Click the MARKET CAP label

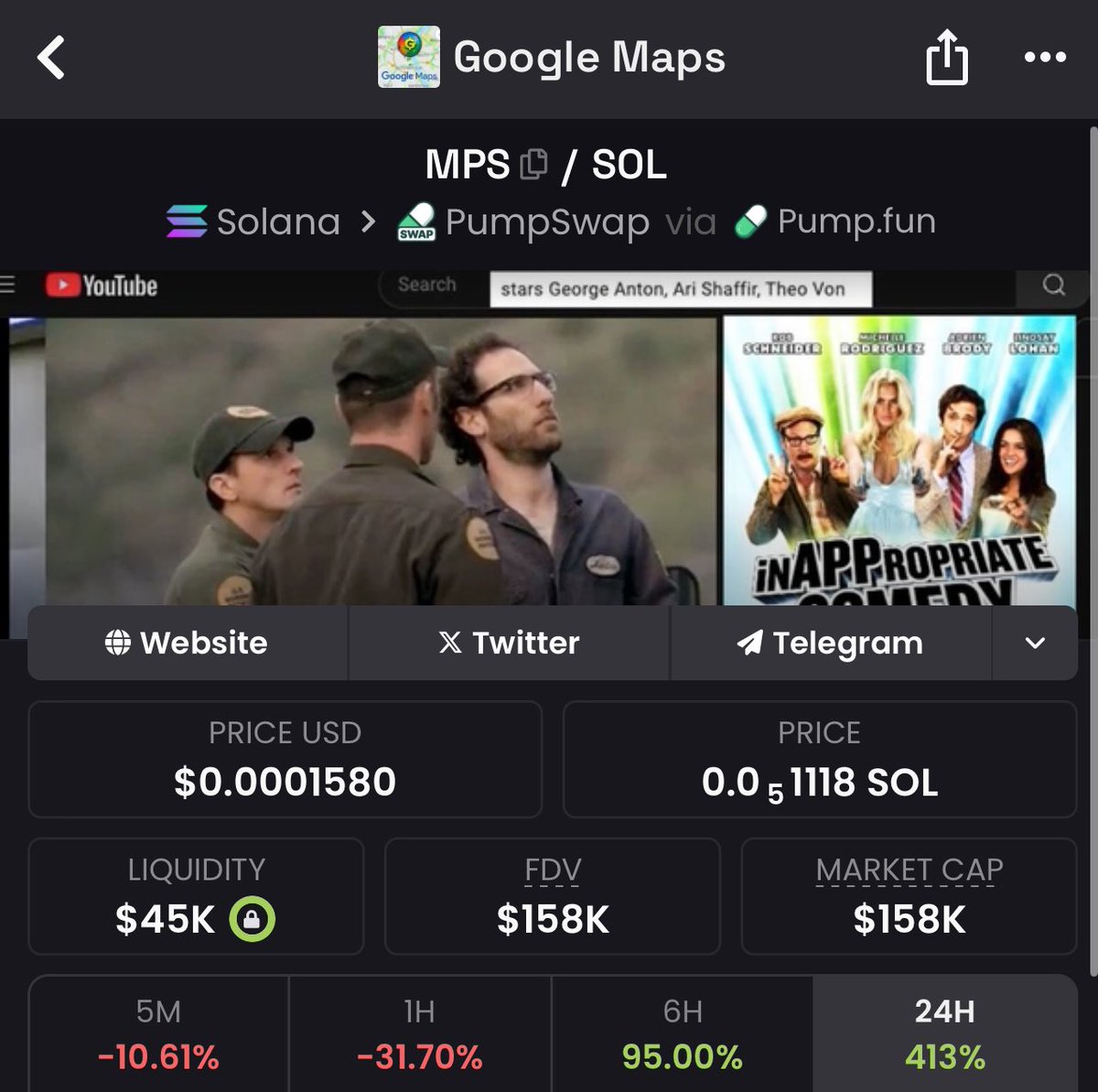click(x=910, y=870)
